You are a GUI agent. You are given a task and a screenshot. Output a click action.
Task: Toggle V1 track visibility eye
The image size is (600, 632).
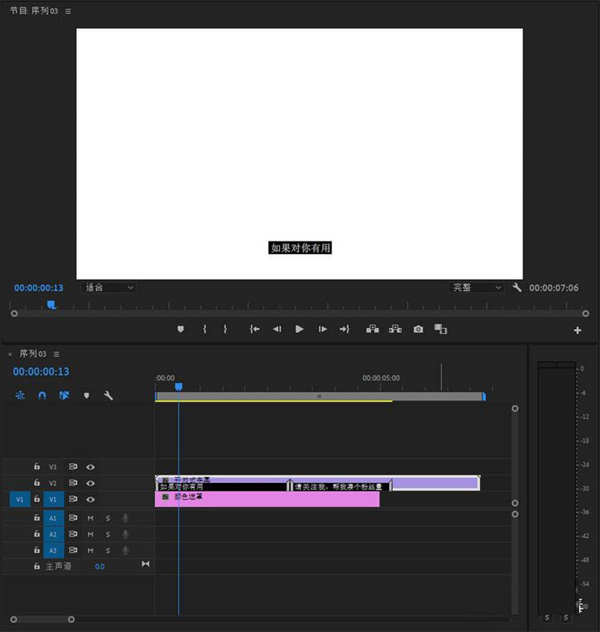[x=90, y=499]
